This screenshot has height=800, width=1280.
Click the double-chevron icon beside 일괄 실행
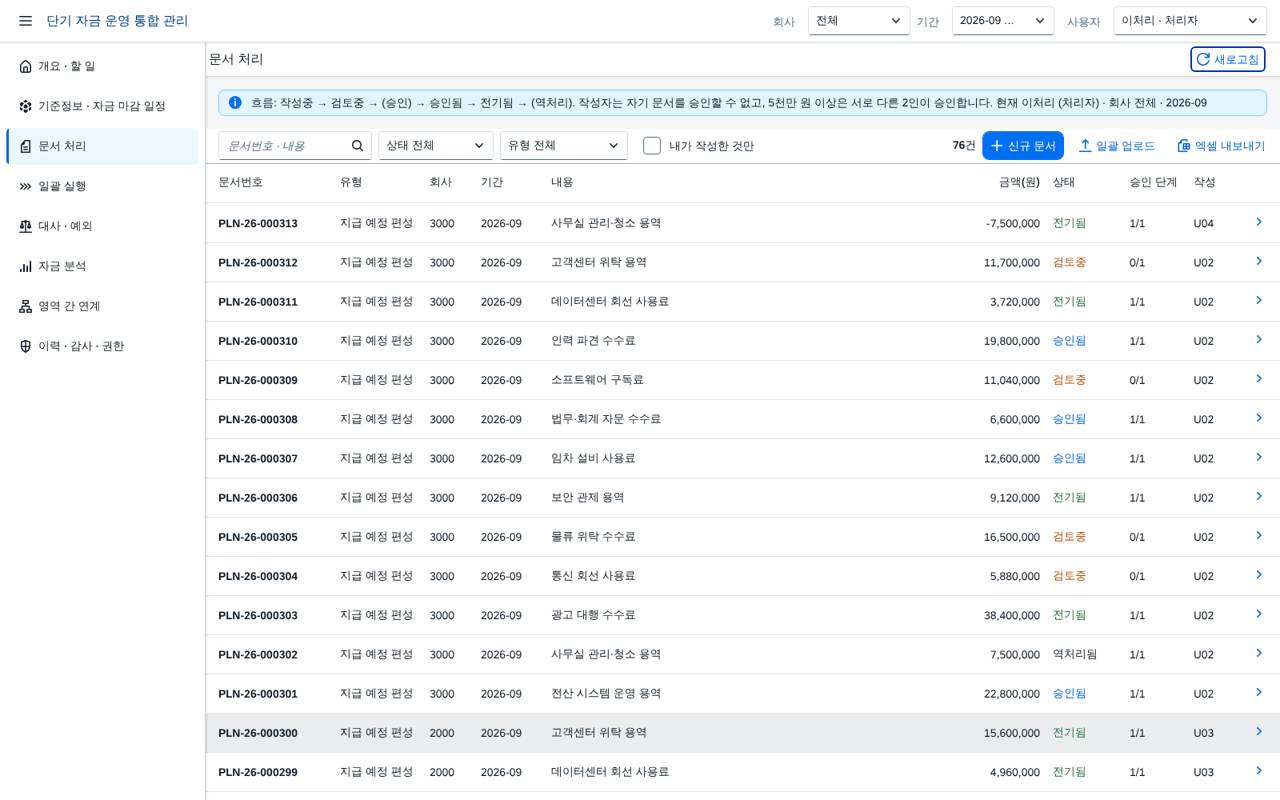point(26,186)
